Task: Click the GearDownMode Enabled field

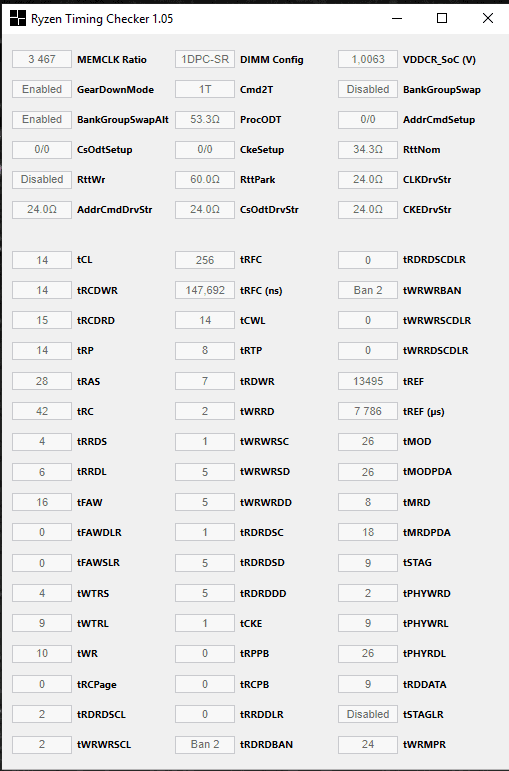Action: pos(42,89)
